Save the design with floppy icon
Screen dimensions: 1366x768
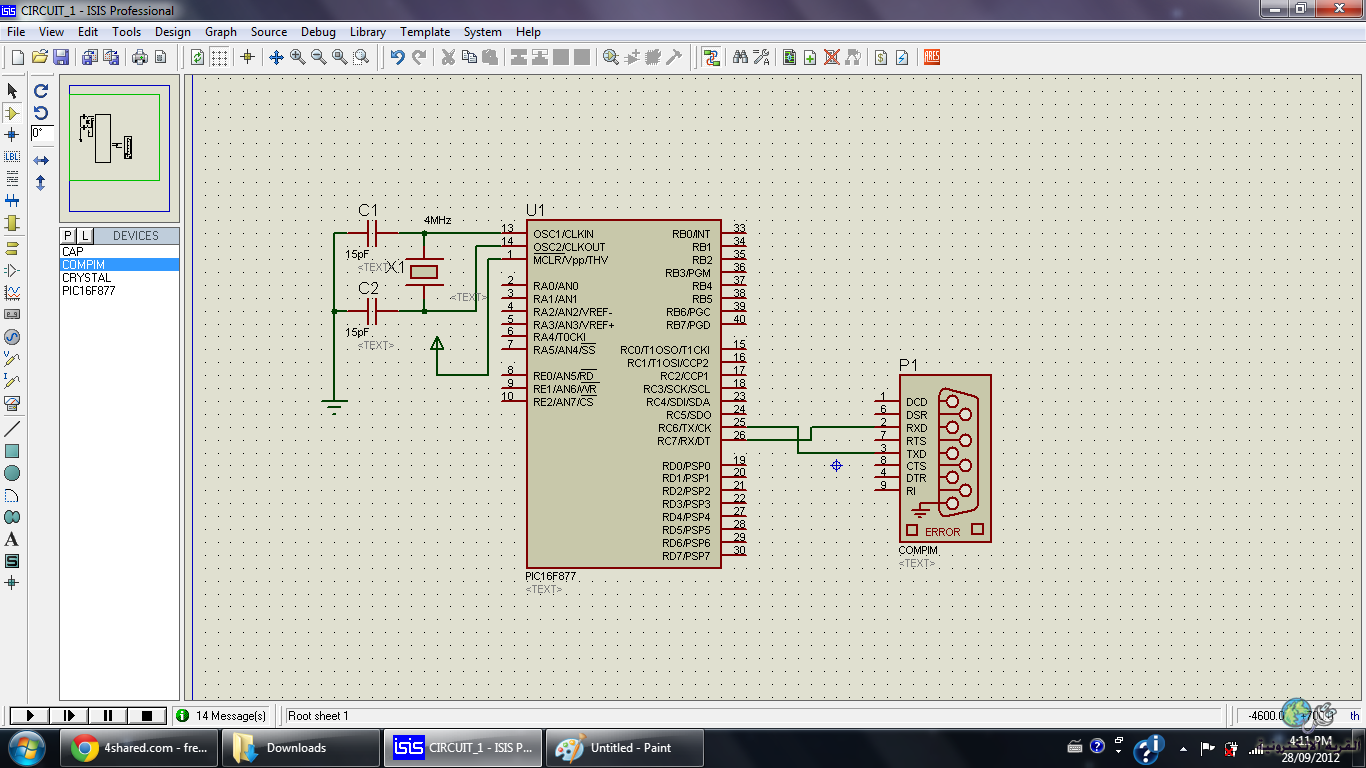click(61, 57)
